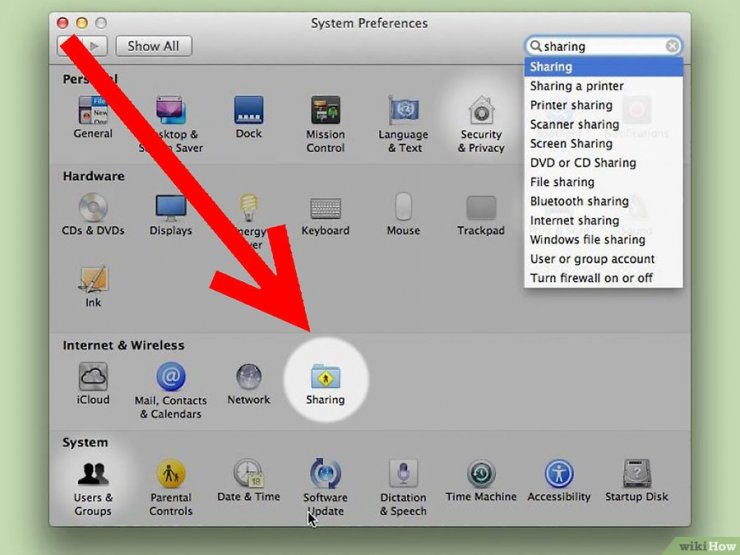This screenshot has width=740, height=555.
Task: Open CDs & DVDs preferences
Action: (93, 208)
